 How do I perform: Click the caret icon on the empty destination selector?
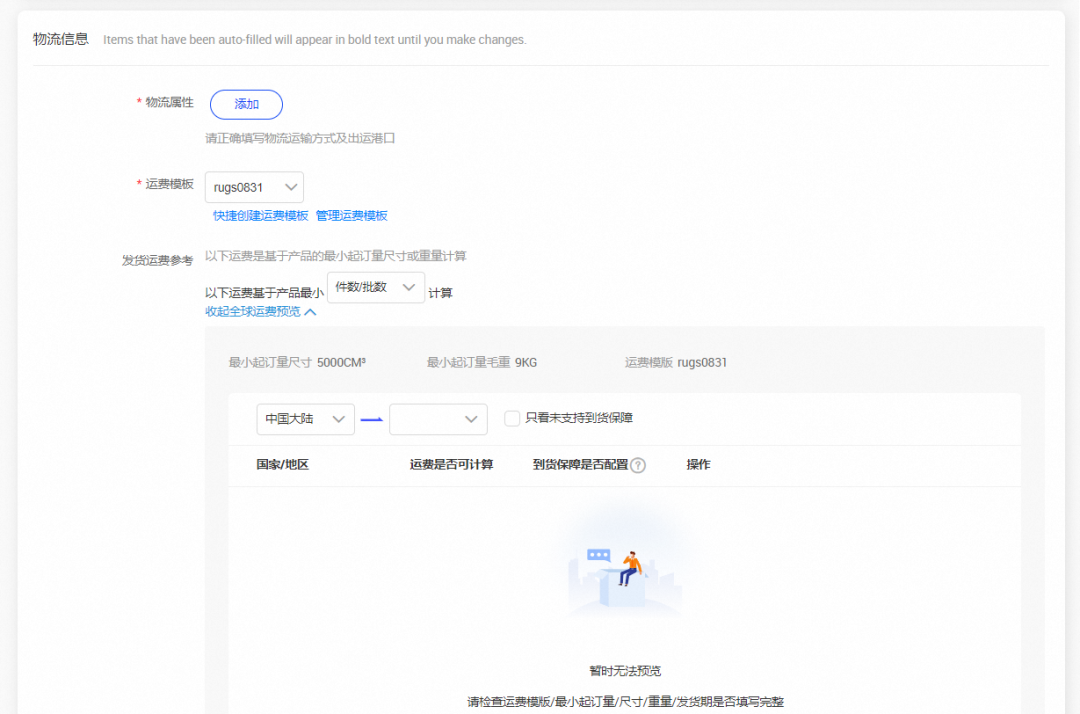470,419
